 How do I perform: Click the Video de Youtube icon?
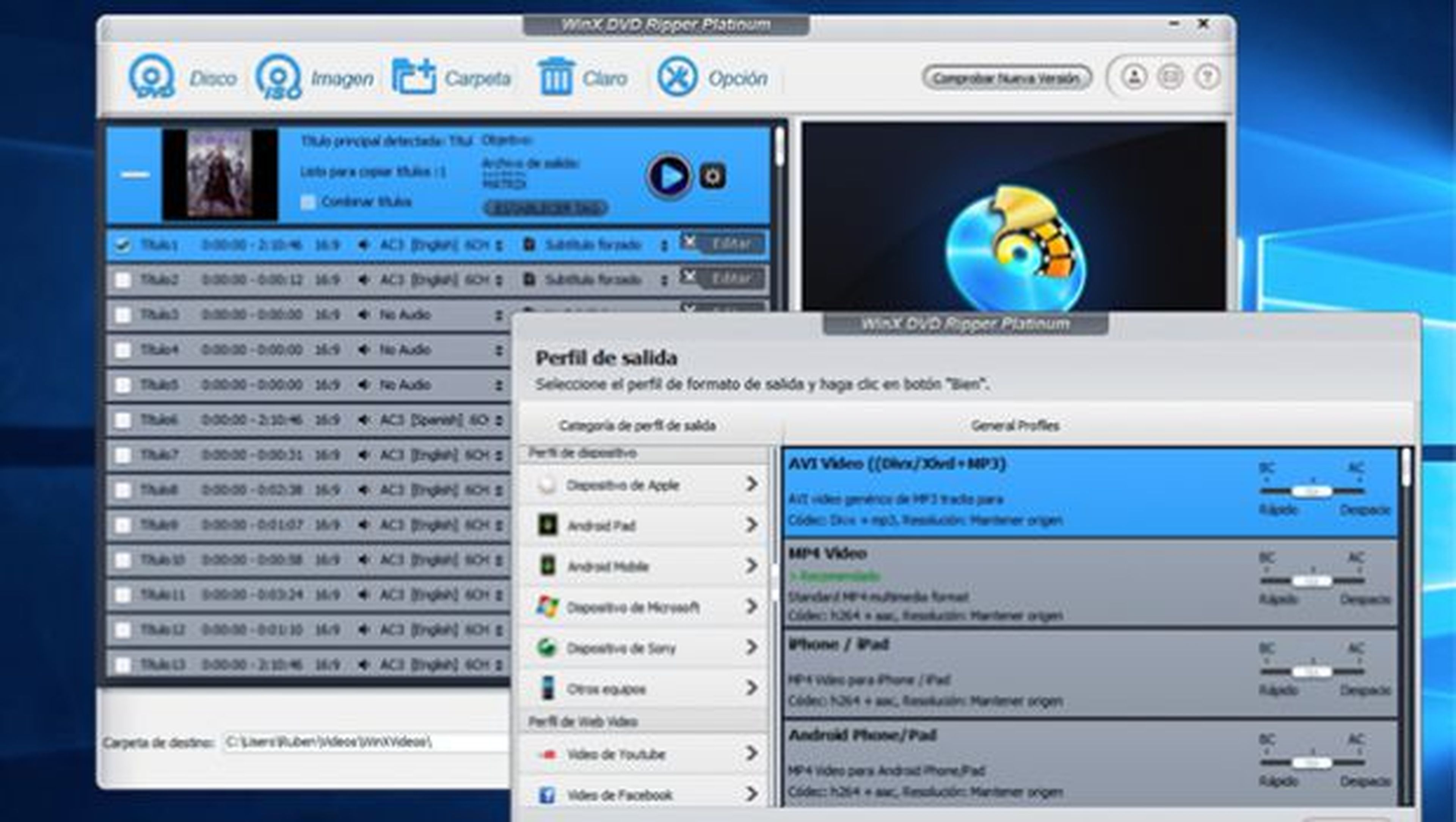(x=546, y=754)
